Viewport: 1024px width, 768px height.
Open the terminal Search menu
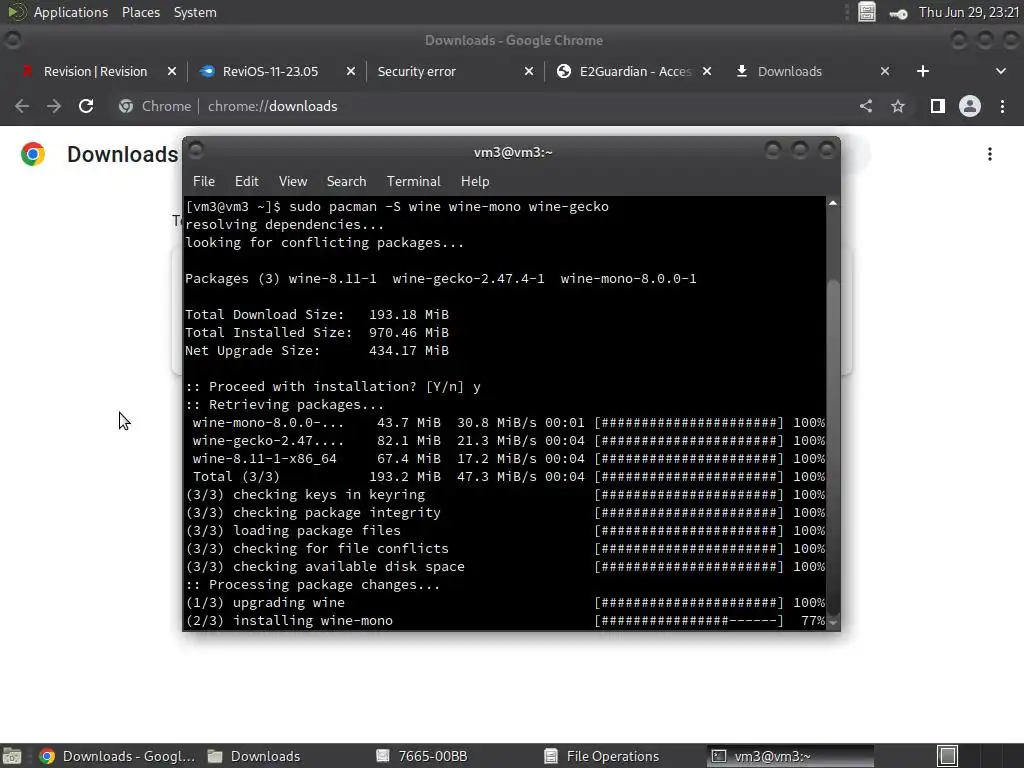[346, 182]
